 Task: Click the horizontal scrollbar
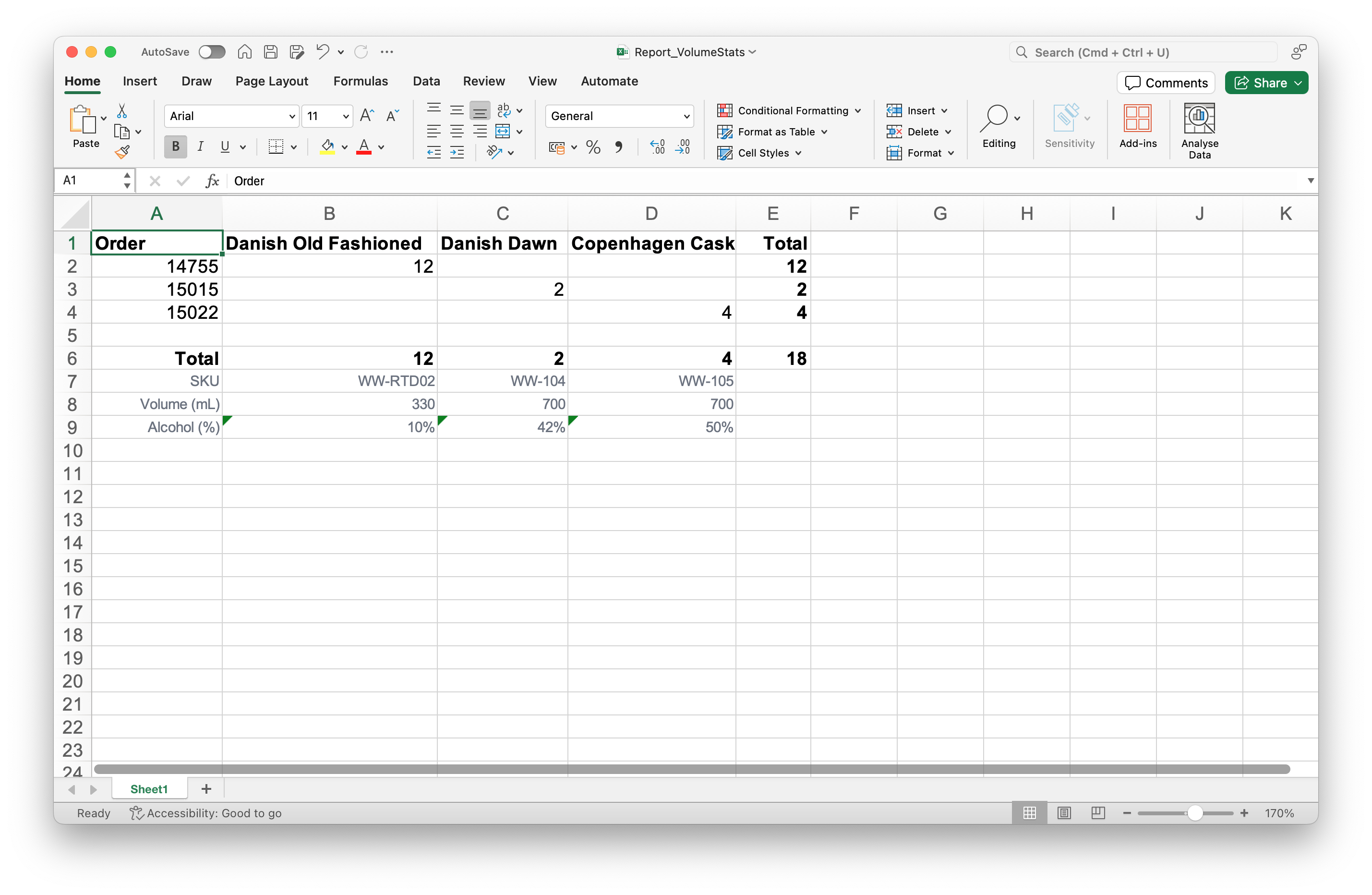pyautogui.click(x=691, y=769)
